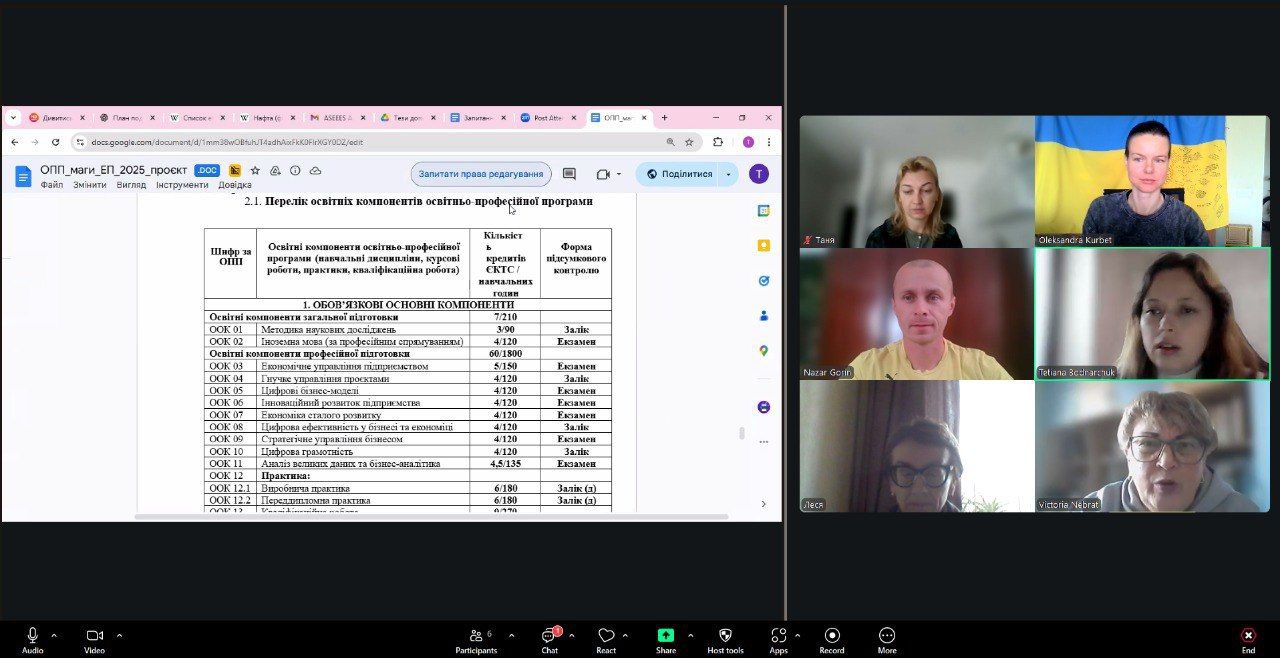Open the React emoji menu
The height and width of the screenshot is (658, 1280).
(606, 636)
